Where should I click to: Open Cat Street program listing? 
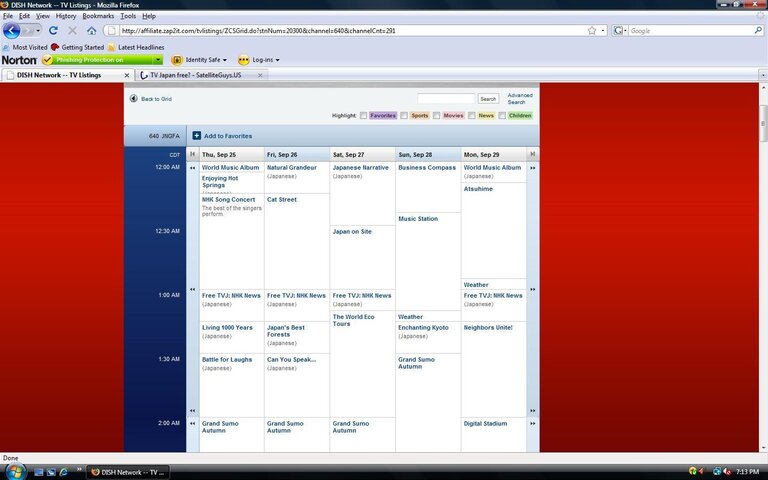pos(282,199)
